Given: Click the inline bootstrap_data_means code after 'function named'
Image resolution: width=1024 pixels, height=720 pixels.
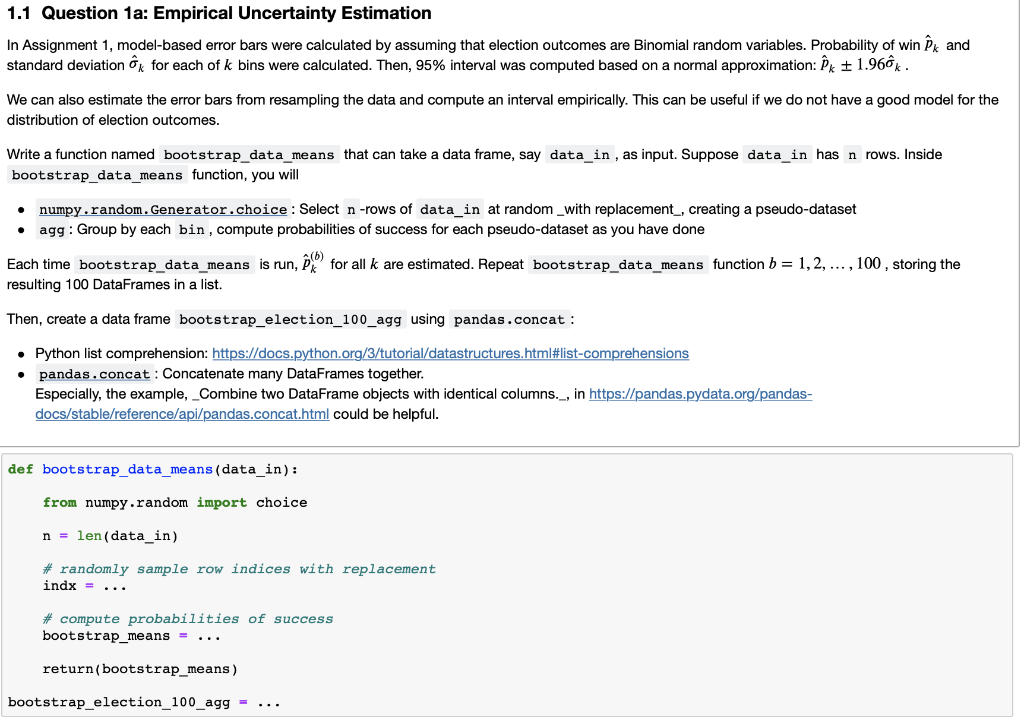Looking at the screenshot, I should (249, 155).
